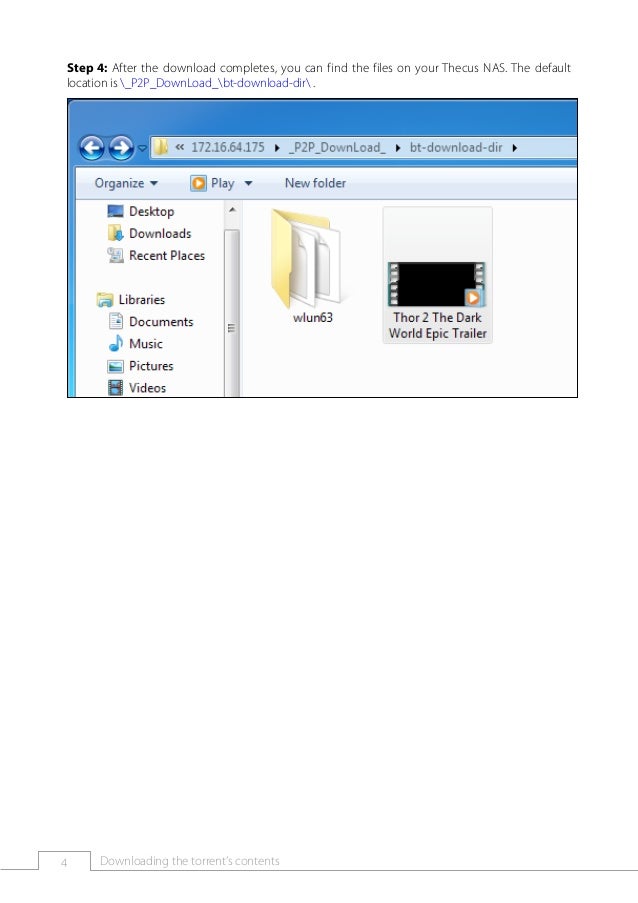
Task: Open the Play dropdown arrow
Action: pyautogui.click(x=248, y=184)
